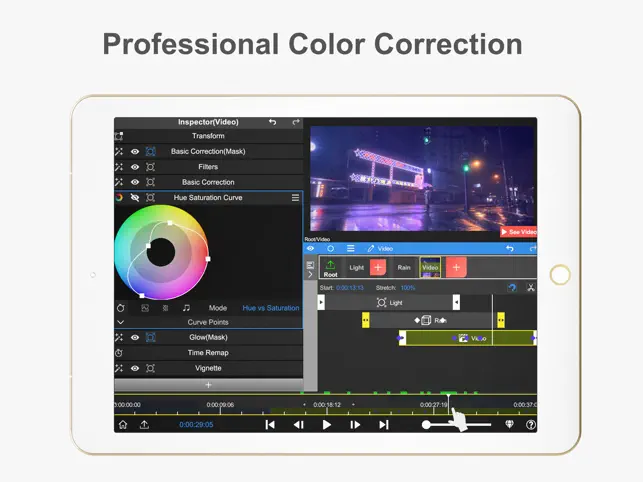
Task: Select the scissors split tool
Action: pyautogui.click(x=530, y=288)
